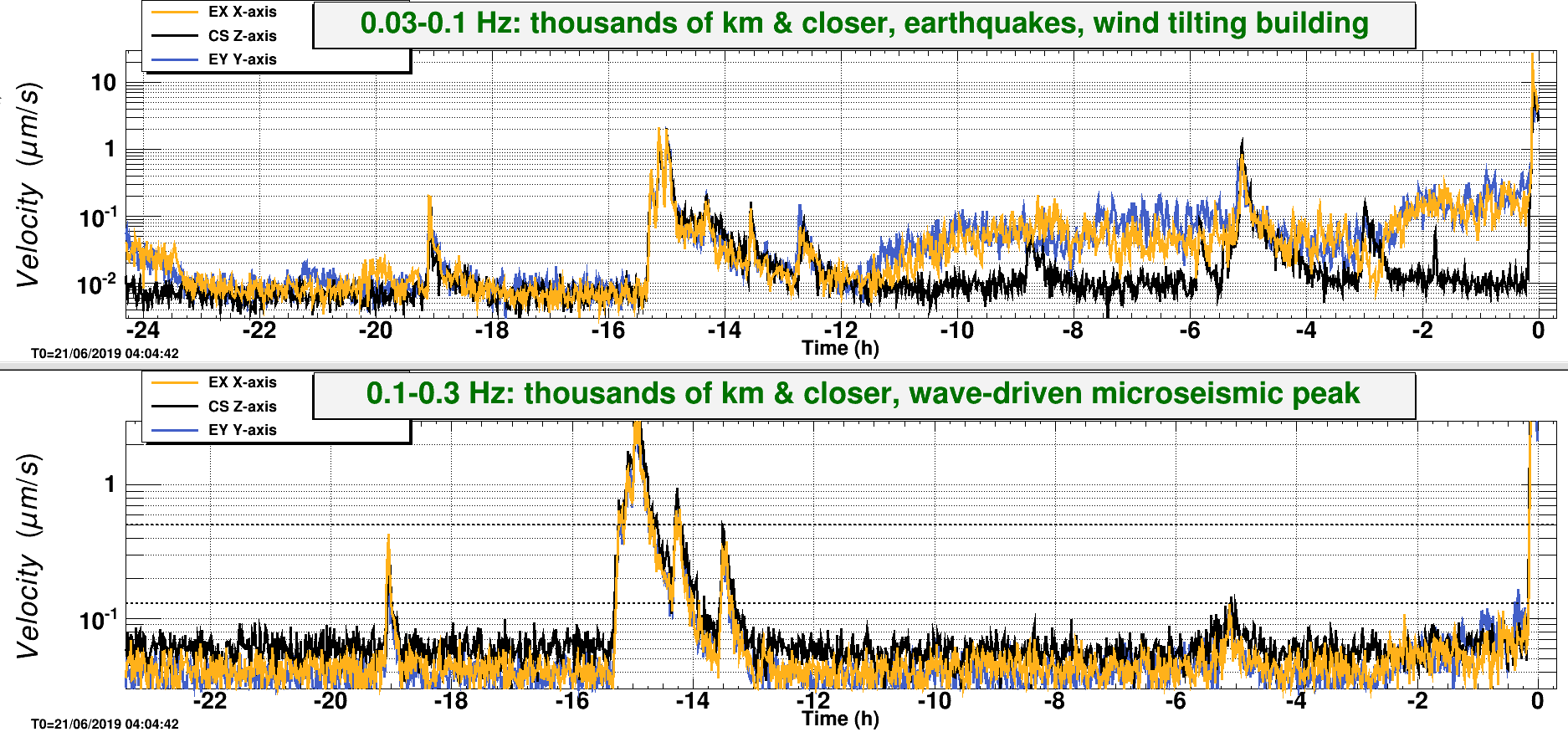Image resolution: width=1568 pixels, height=732 pixels.
Task: Click the -20 tick on bottom plot's time axis
Action: coord(330,701)
